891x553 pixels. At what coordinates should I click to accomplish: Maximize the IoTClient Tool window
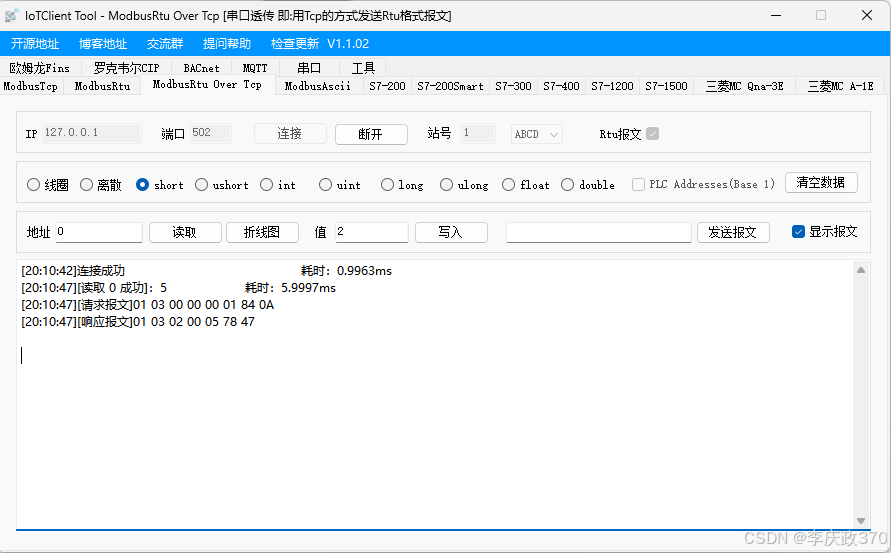(821, 15)
